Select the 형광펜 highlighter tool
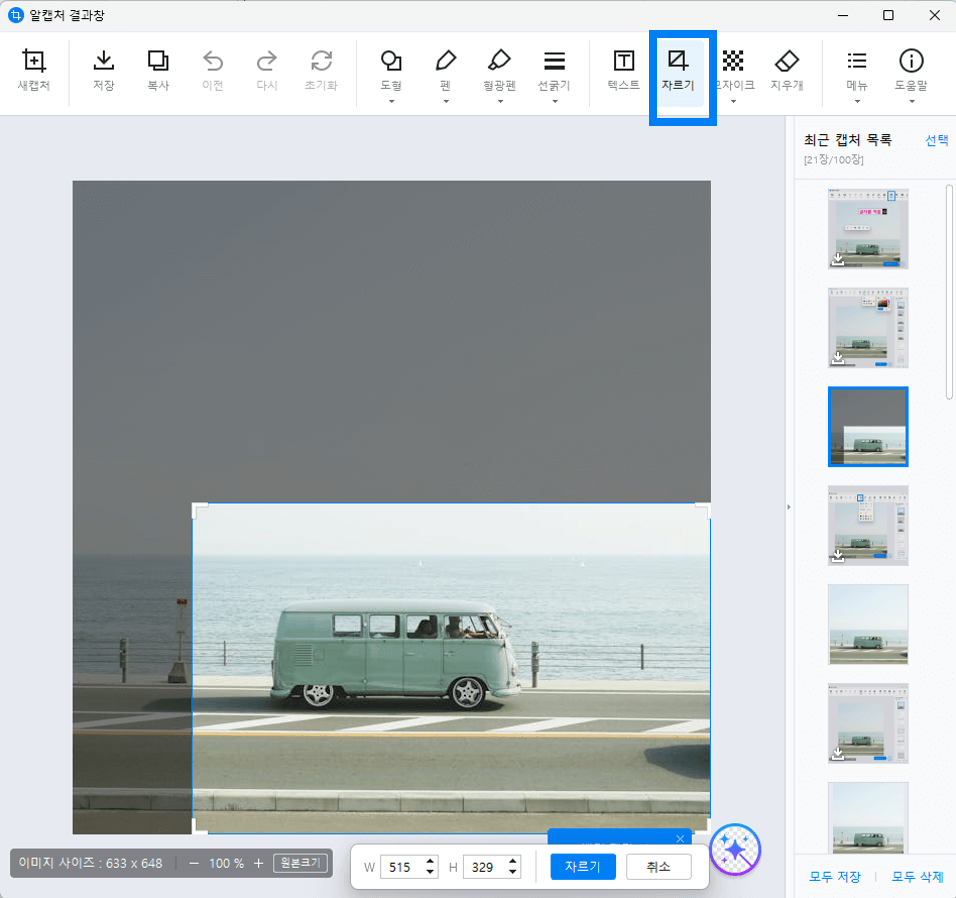The width and height of the screenshot is (956, 898). coord(500,70)
